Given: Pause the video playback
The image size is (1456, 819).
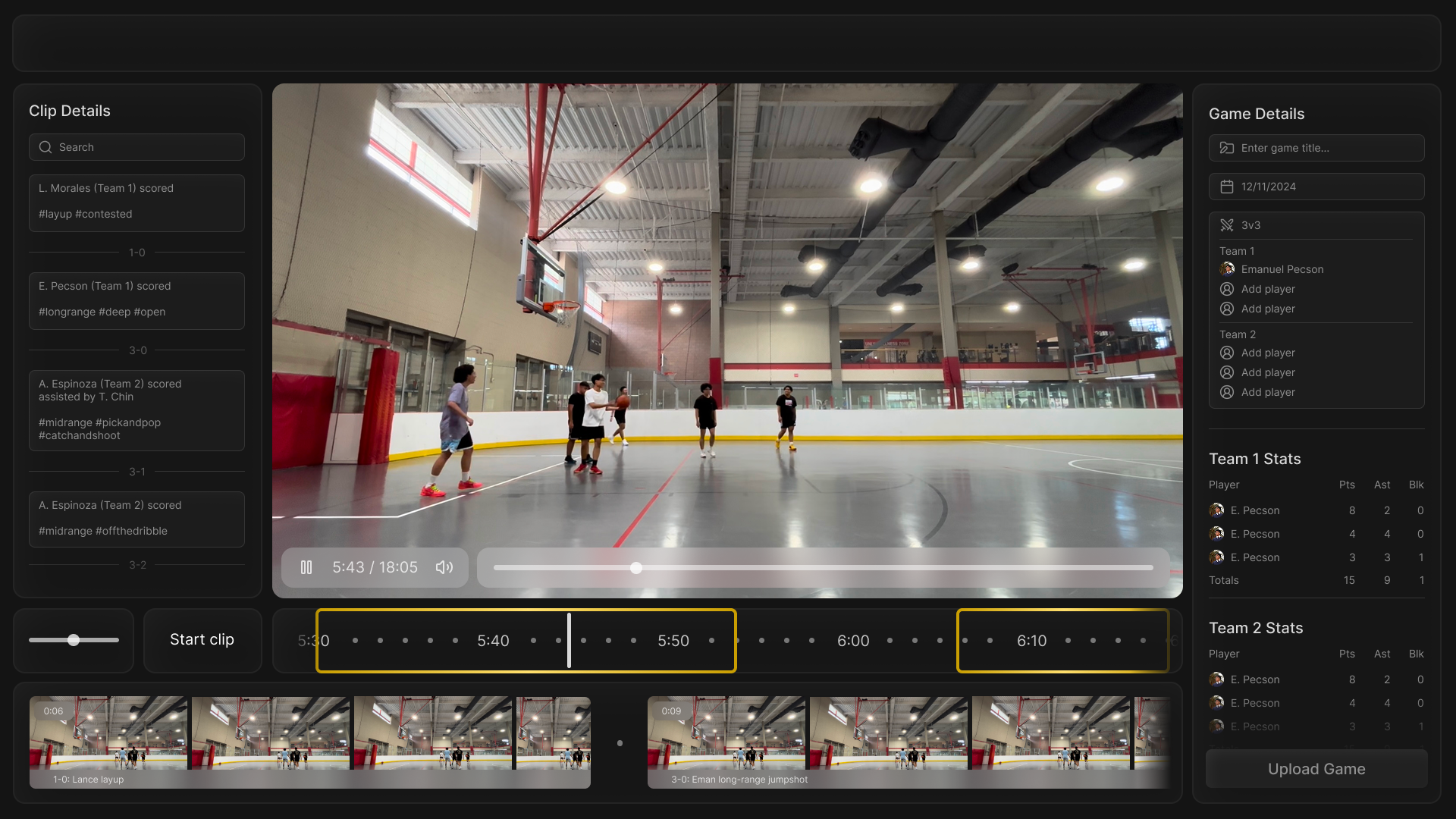Looking at the screenshot, I should (306, 567).
